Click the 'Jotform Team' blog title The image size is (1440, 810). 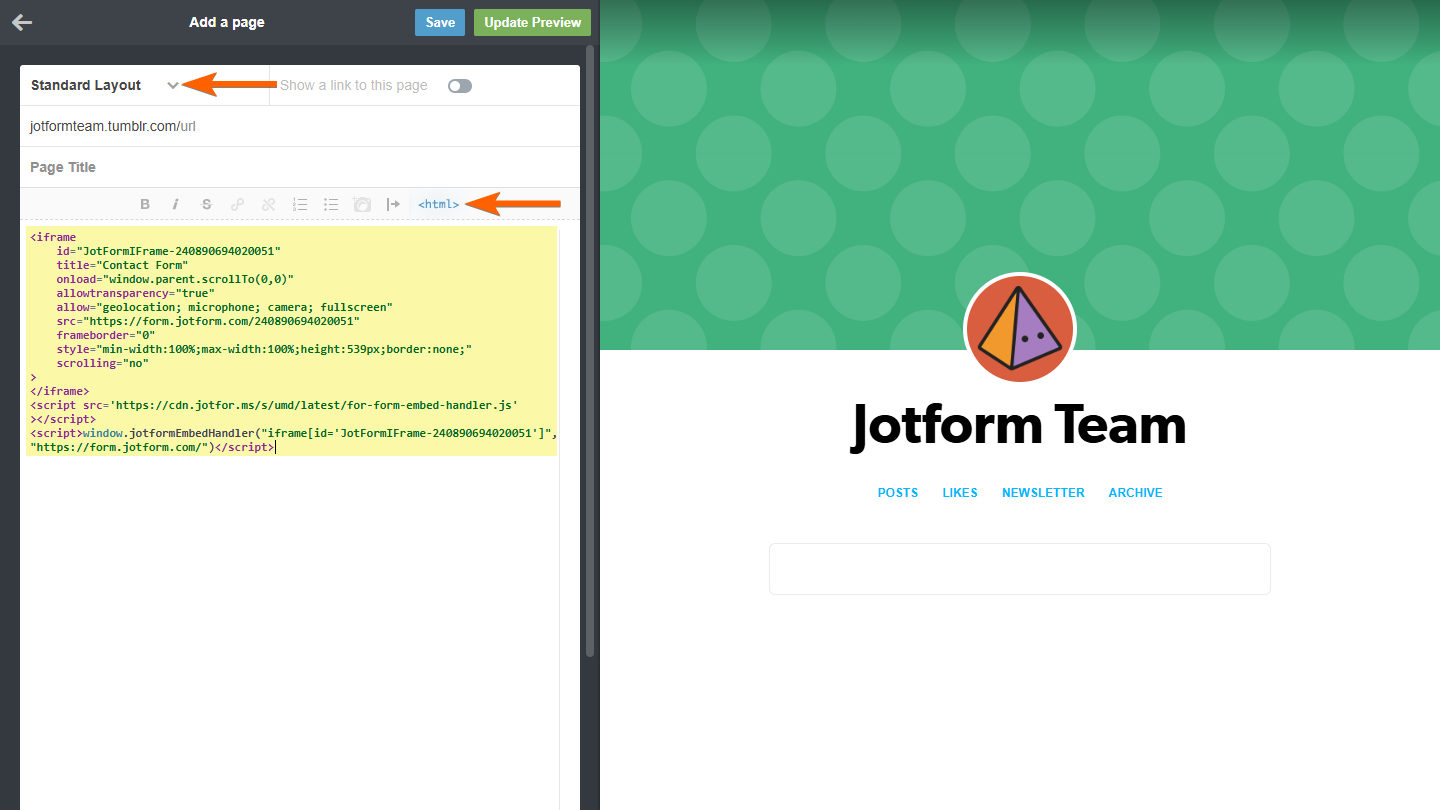point(1019,425)
